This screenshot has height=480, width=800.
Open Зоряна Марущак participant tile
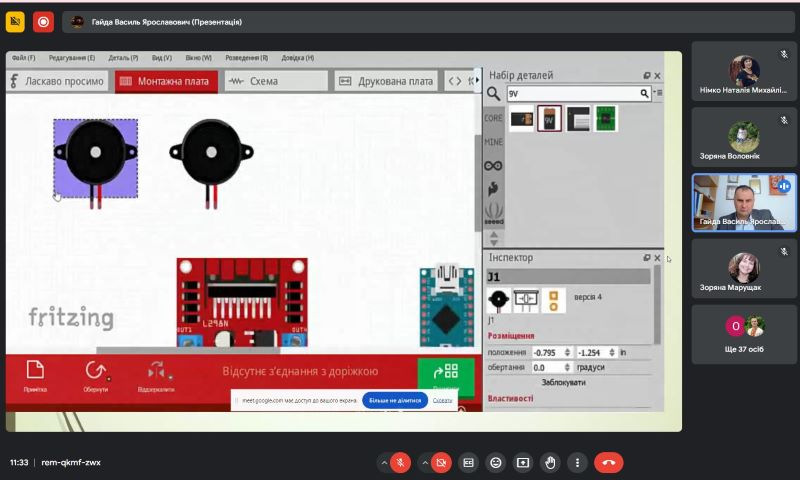point(743,269)
